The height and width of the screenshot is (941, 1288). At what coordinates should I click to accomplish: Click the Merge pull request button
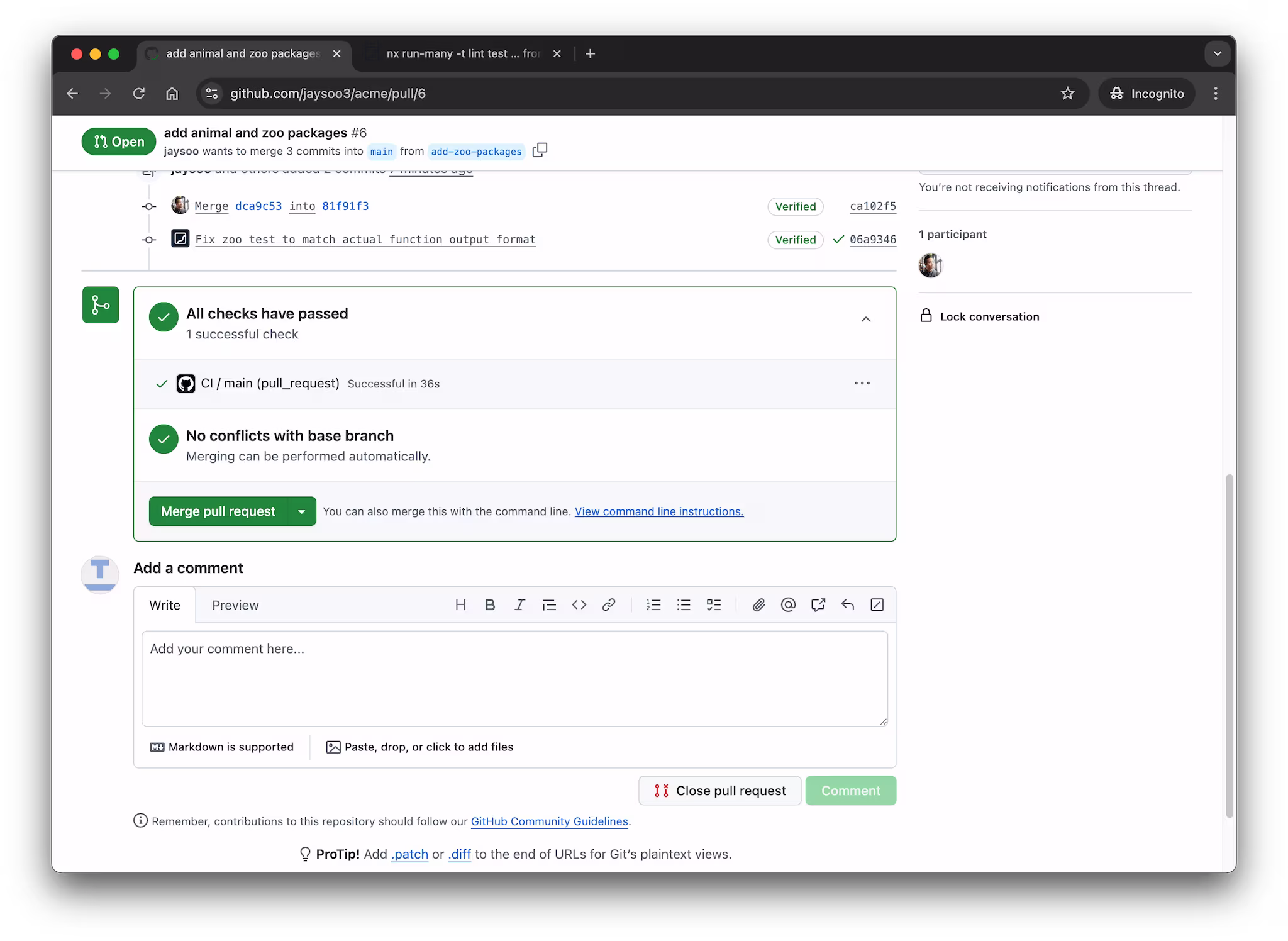coord(218,511)
